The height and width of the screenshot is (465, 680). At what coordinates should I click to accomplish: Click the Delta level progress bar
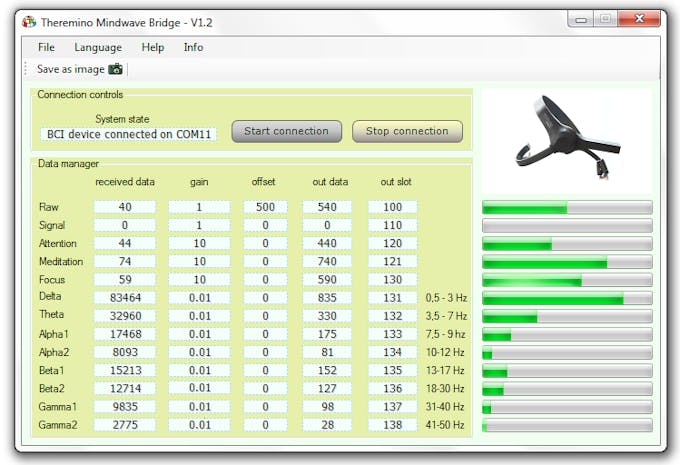coord(567,298)
